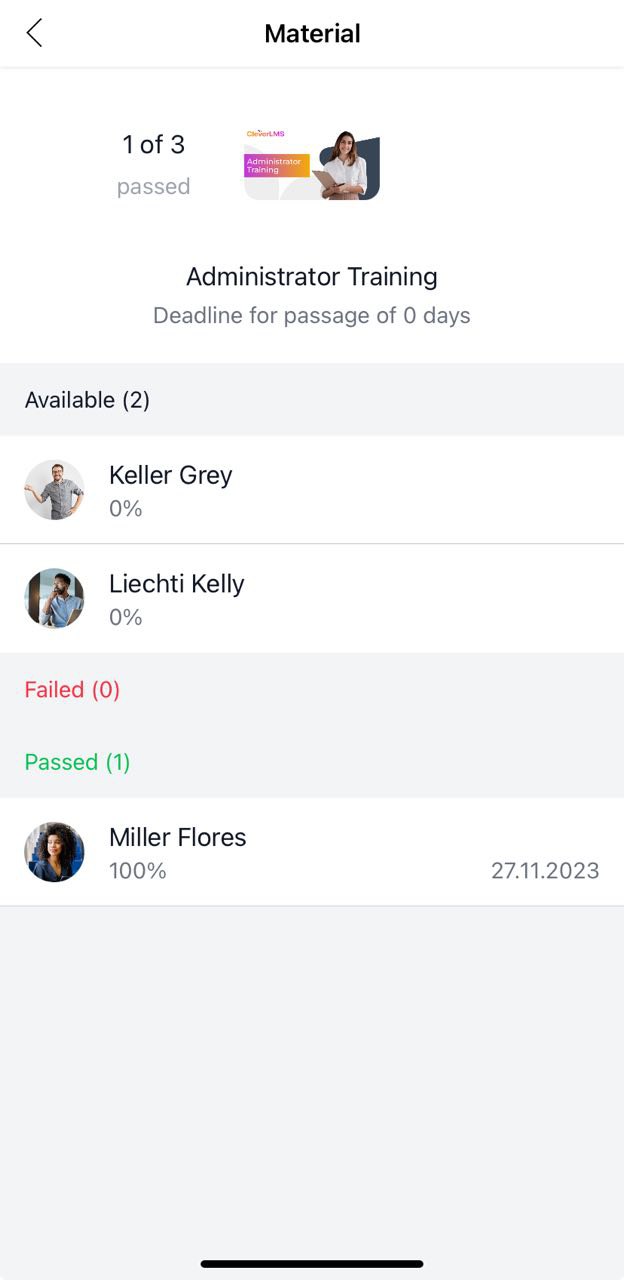The height and width of the screenshot is (1280, 624).
Task: Tap the back arrow icon
Action: [x=34, y=33]
